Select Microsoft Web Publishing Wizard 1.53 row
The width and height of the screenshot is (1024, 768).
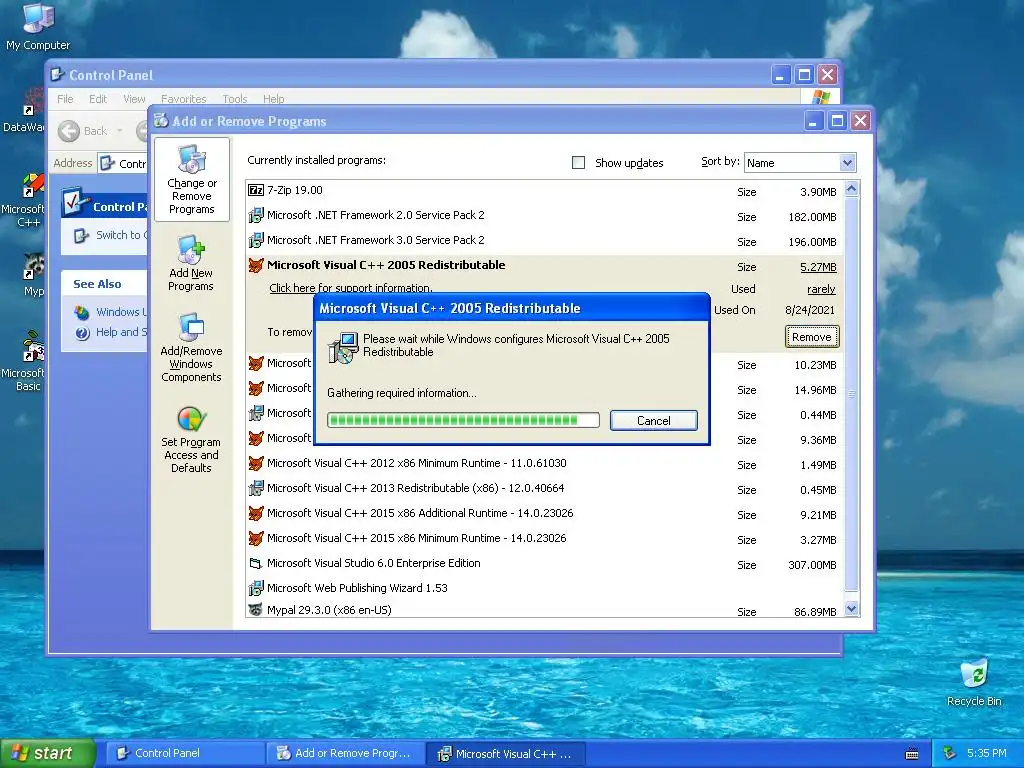[545, 588]
